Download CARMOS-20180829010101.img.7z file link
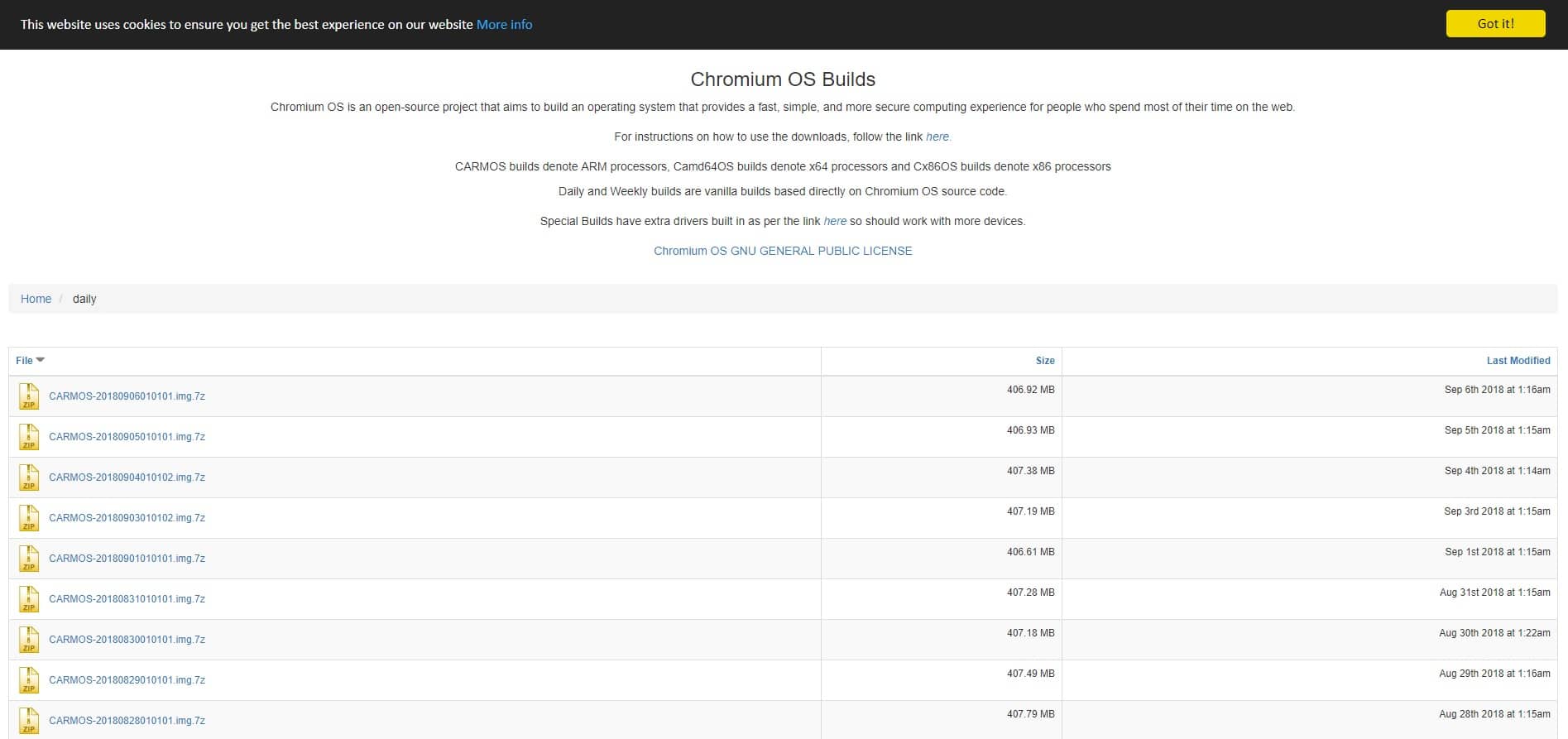Screen dimensions: 1568x739 point(127,680)
